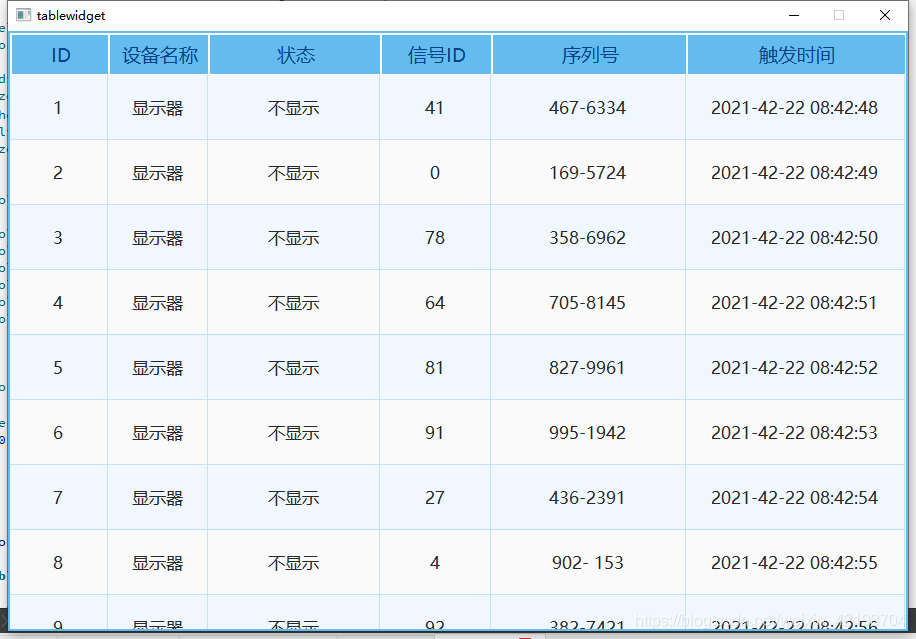Sort the table by the ID column header
The width and height of the screenshot is (916, 639).
click(x=58, y=55)
